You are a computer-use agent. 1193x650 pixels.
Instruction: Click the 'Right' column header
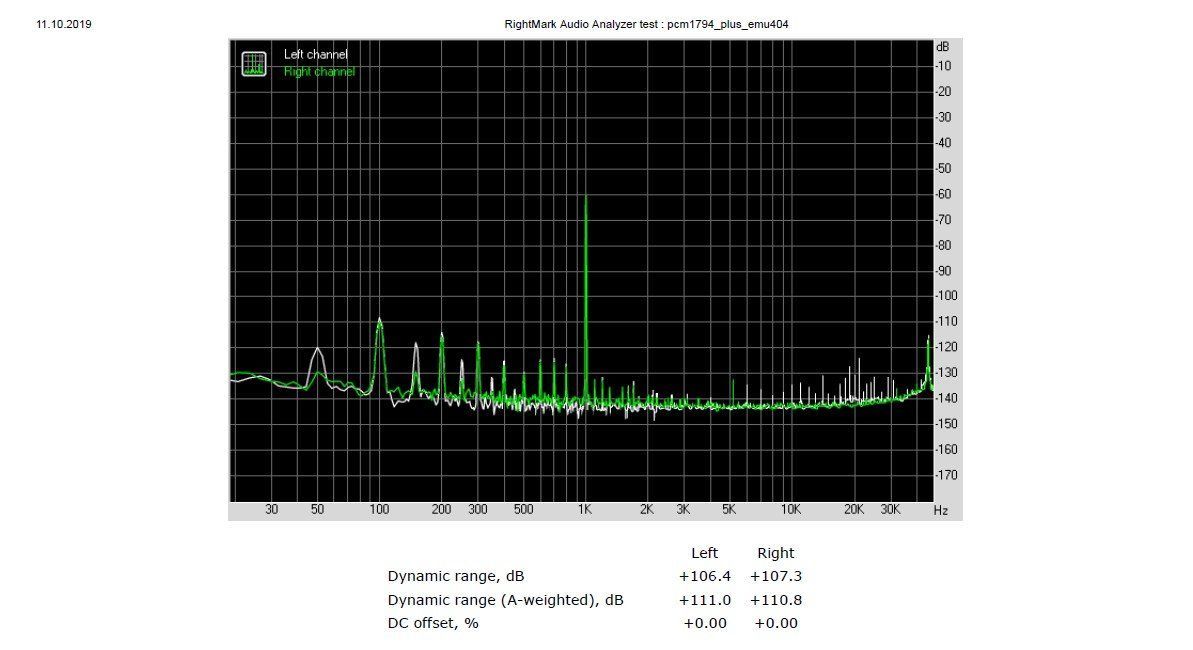(775, 553)
